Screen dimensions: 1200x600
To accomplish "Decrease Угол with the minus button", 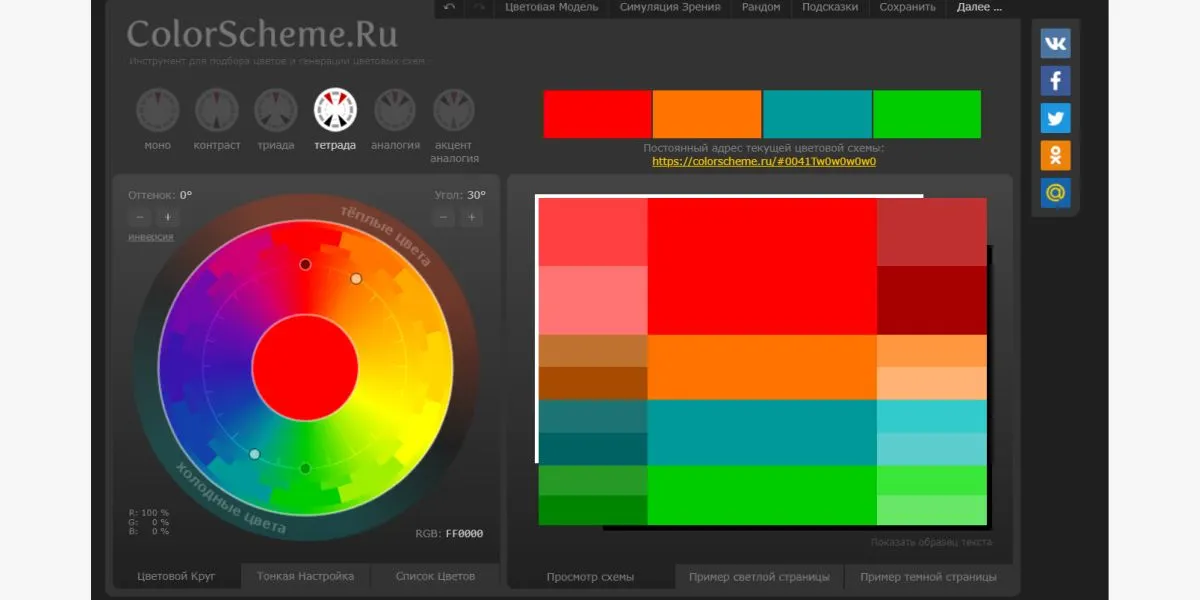I will coord(445,217).
